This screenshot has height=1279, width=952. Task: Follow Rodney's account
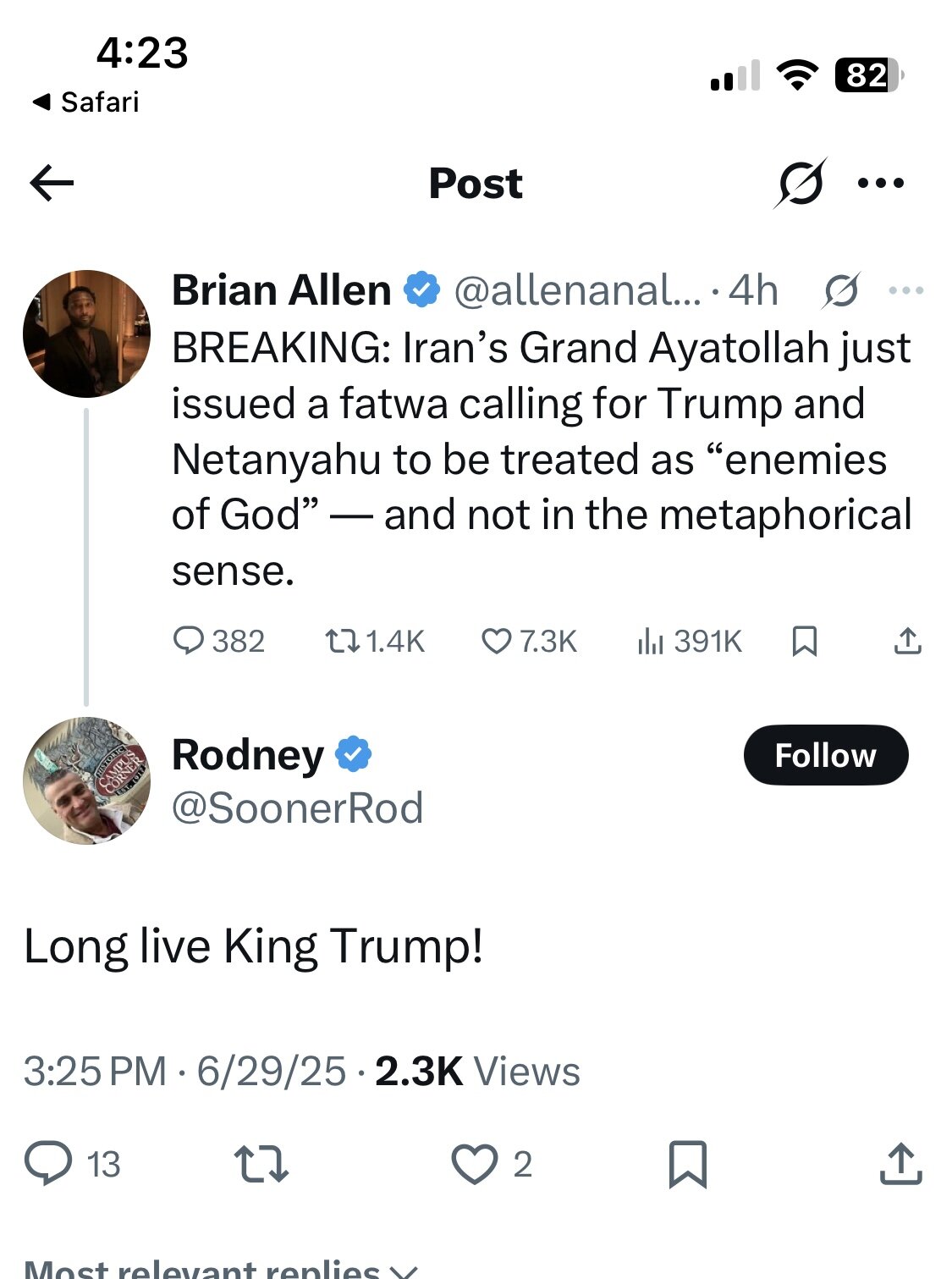[826, 755]
